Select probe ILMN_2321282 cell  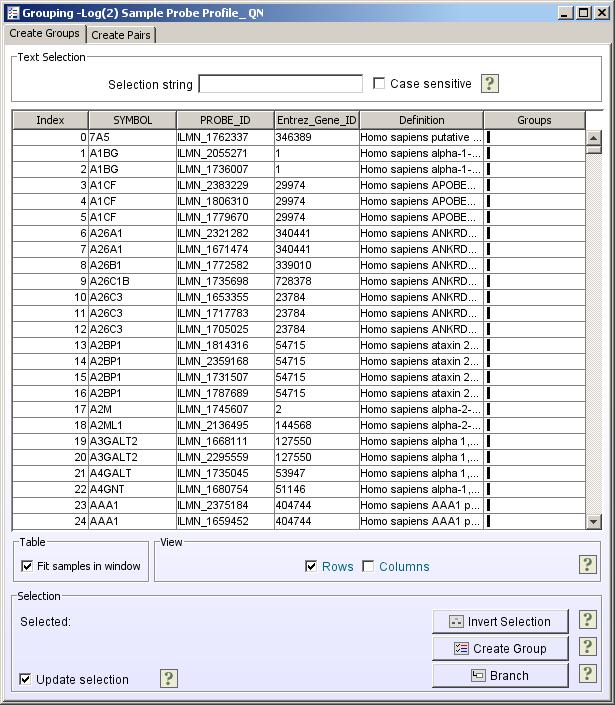coord(225,233)
